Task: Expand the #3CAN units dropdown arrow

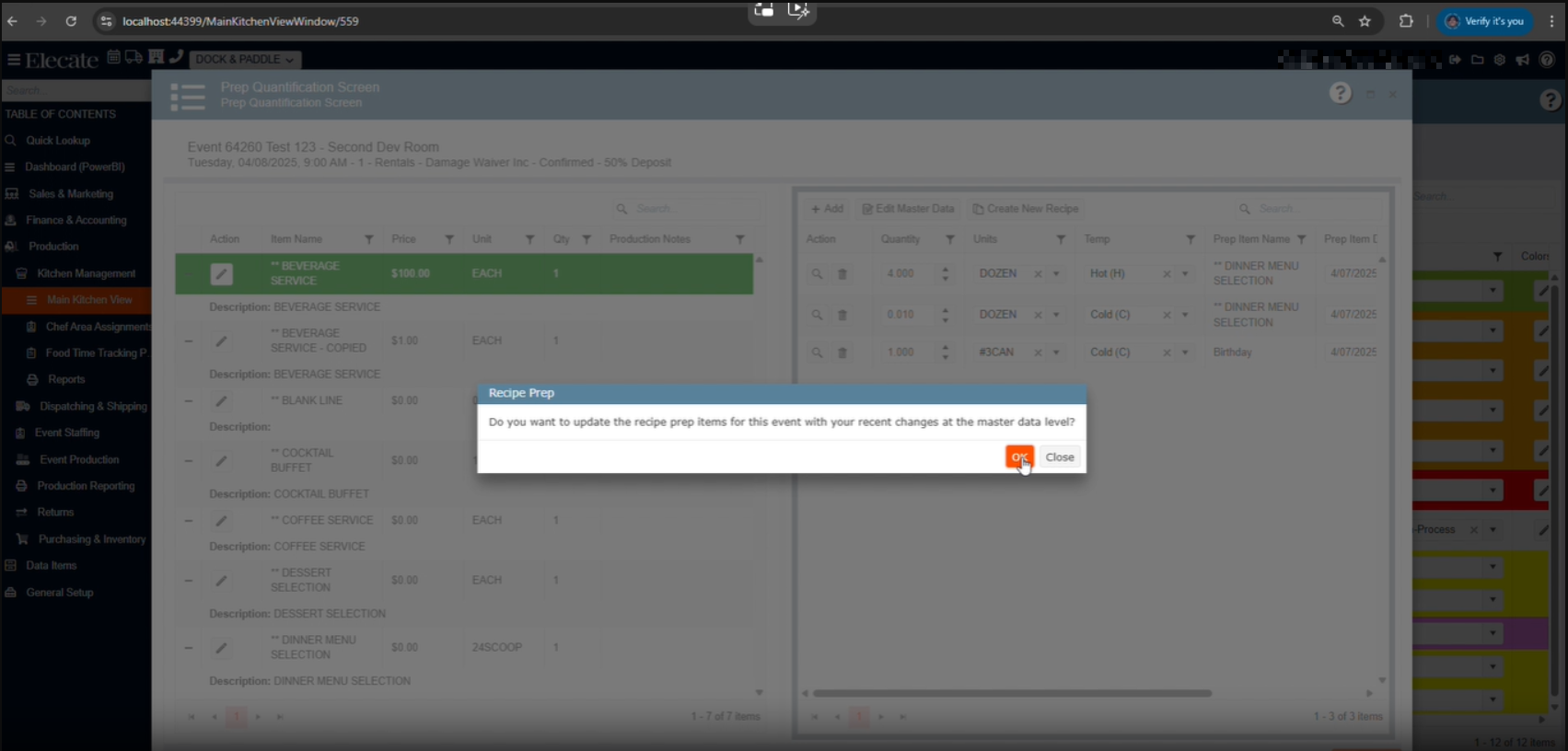Action: [1056, 352]
